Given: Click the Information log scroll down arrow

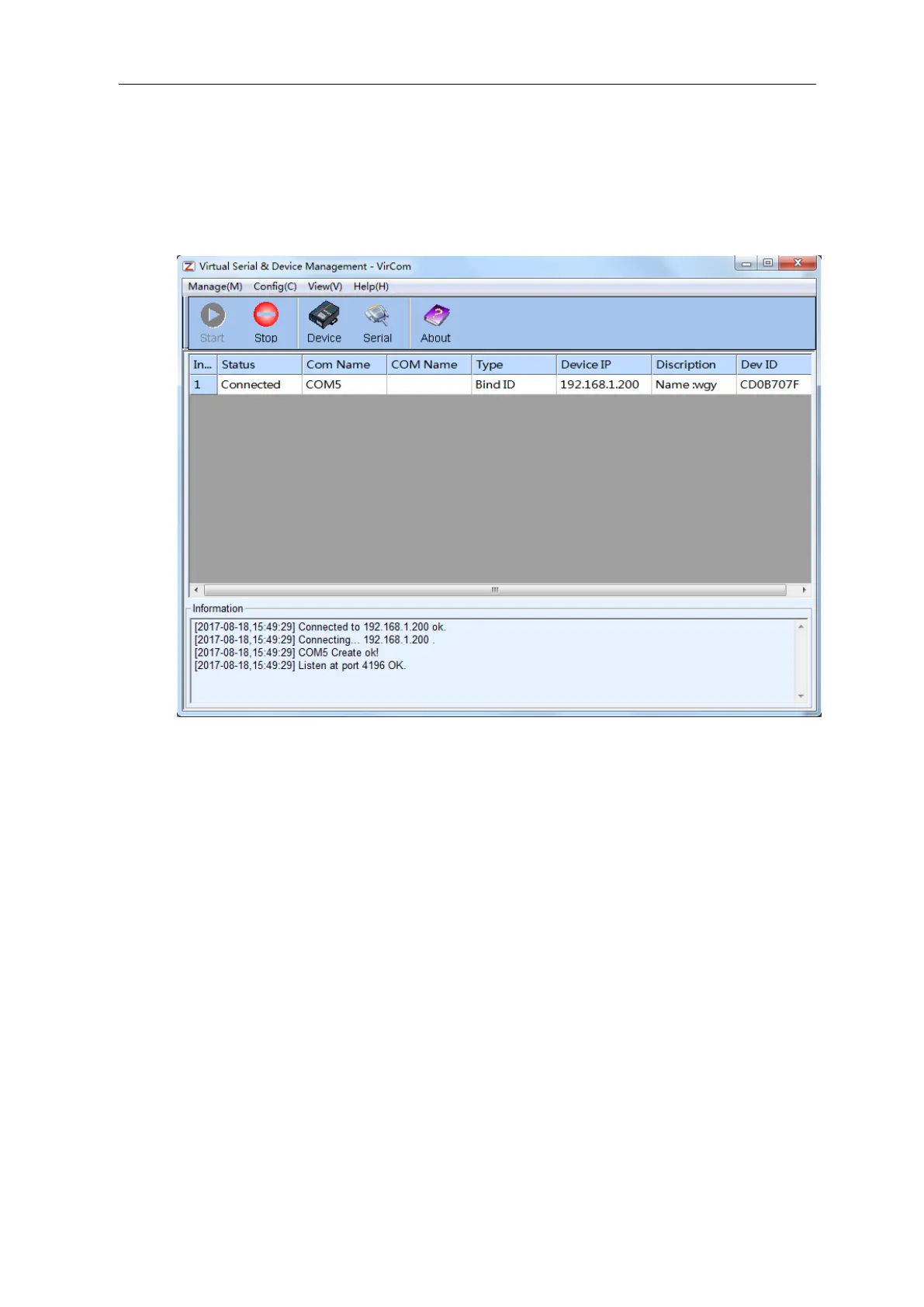Looking at the screenshot, I should [x=801, y=696].
